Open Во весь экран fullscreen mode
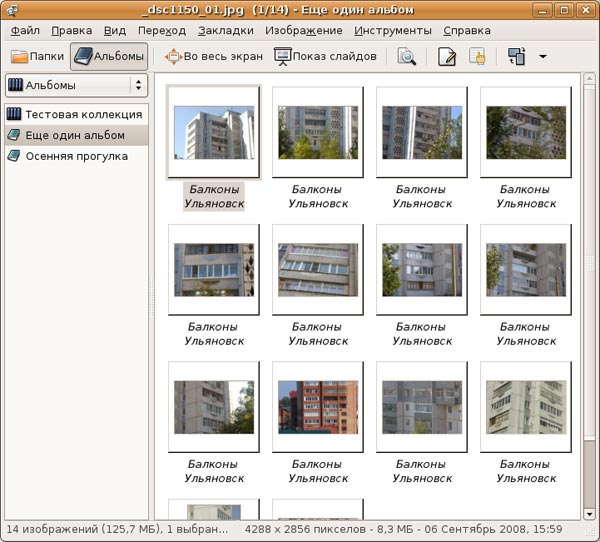The width and height of the screenshot is (600, 542). (214, 57)
